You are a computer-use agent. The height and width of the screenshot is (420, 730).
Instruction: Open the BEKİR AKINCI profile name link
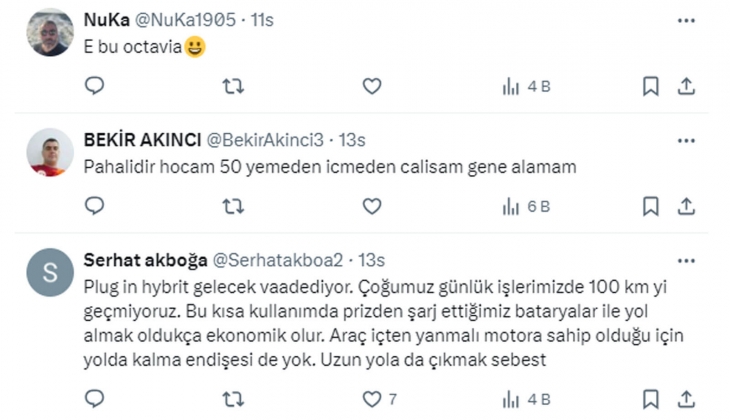142,138
